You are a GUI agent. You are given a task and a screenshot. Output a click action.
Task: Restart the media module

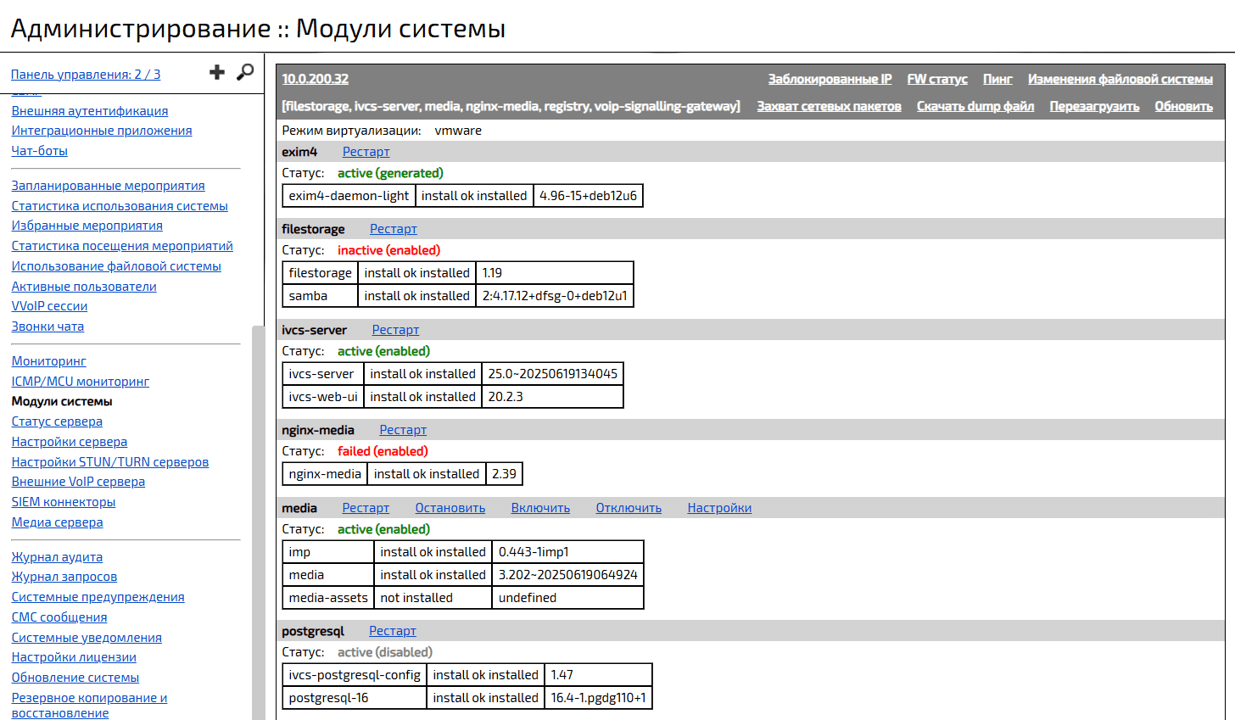366,508
